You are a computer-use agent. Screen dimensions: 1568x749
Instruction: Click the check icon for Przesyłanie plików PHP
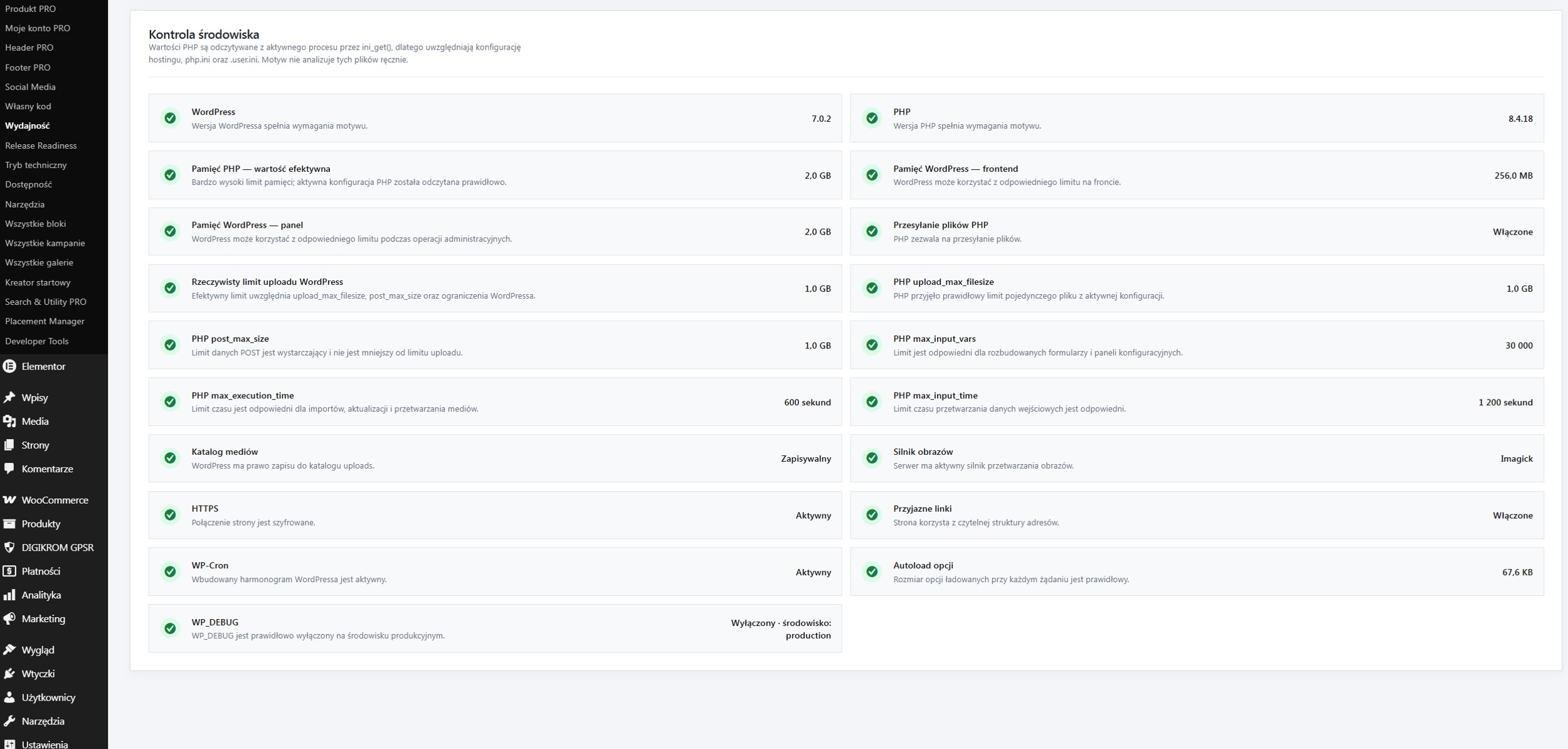(x=872, y=231)
